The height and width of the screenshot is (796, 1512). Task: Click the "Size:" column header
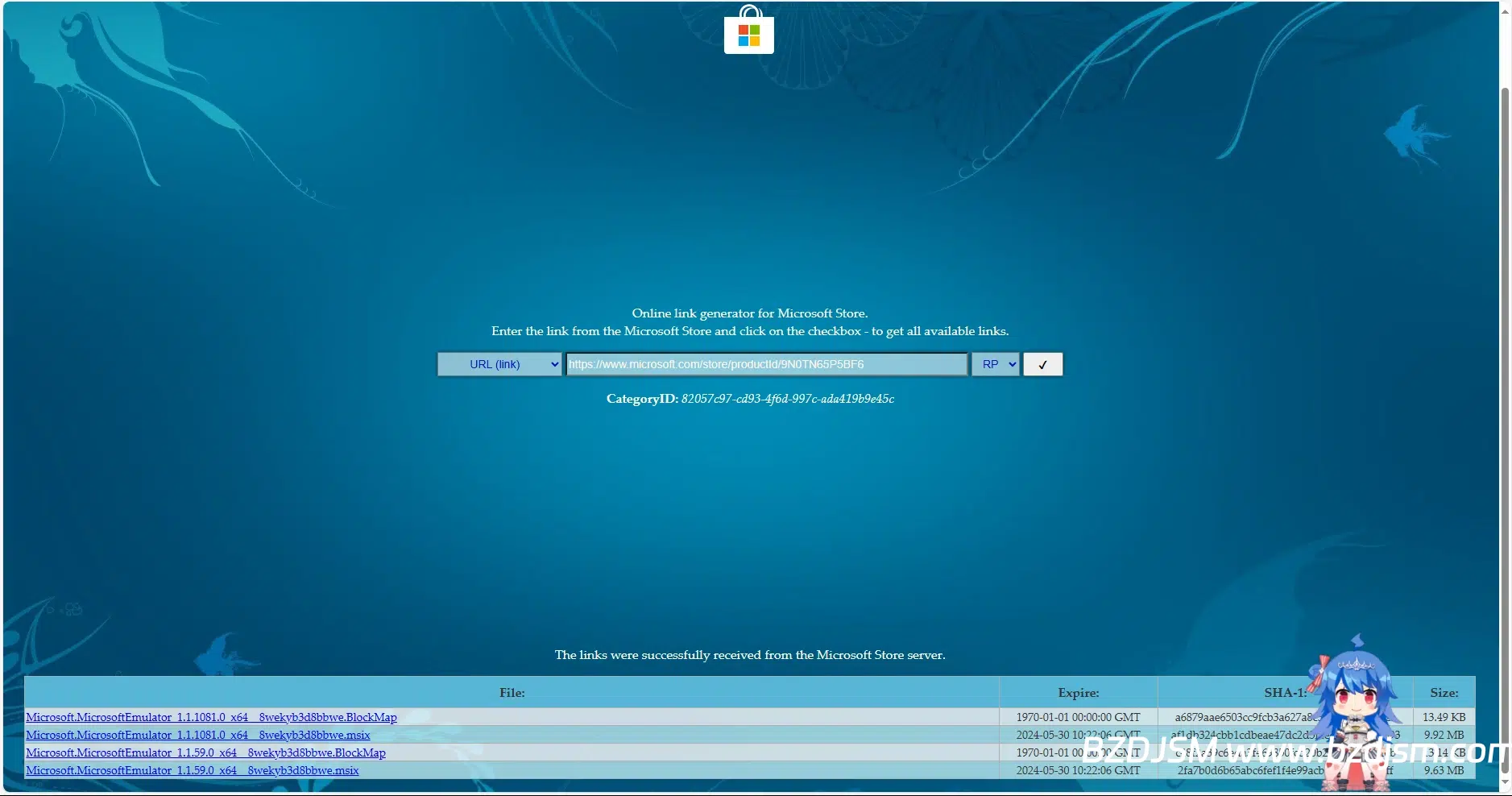[1444, 693]
